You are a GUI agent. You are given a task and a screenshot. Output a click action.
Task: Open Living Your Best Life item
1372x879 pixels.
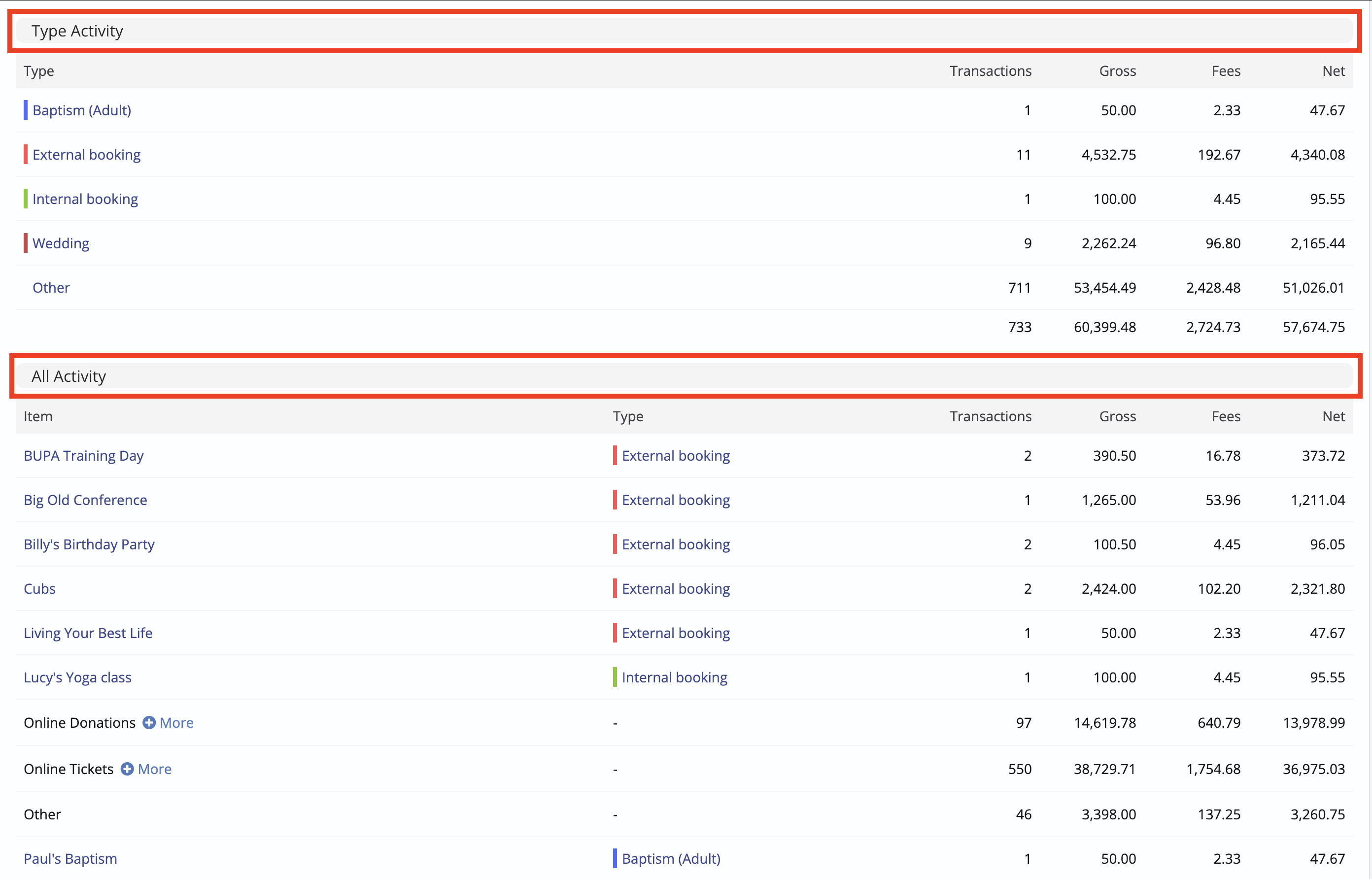click(88, 633)
